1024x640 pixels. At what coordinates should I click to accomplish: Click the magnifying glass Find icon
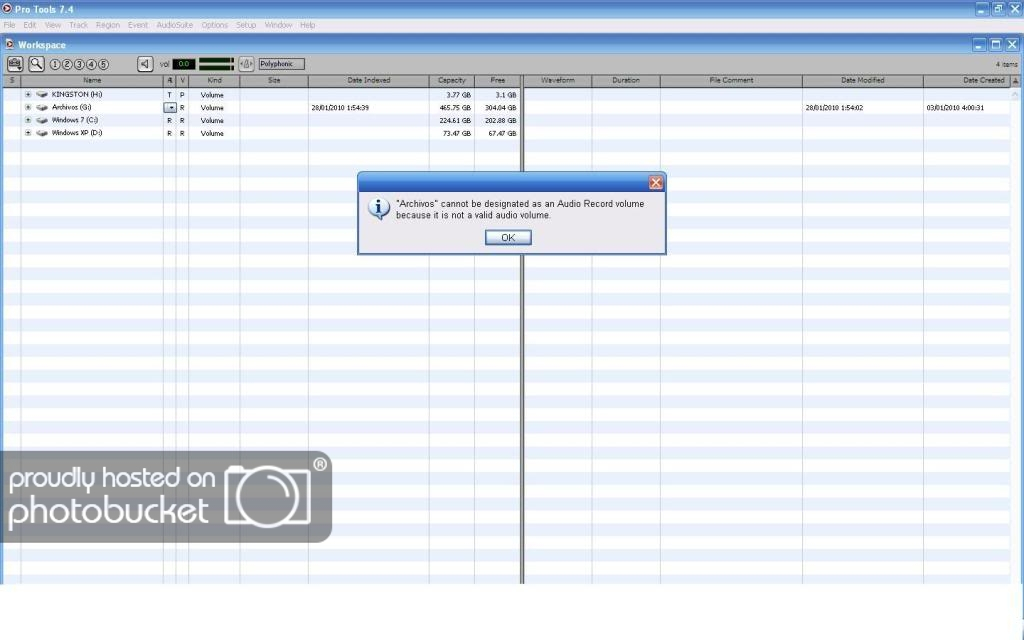36,64
